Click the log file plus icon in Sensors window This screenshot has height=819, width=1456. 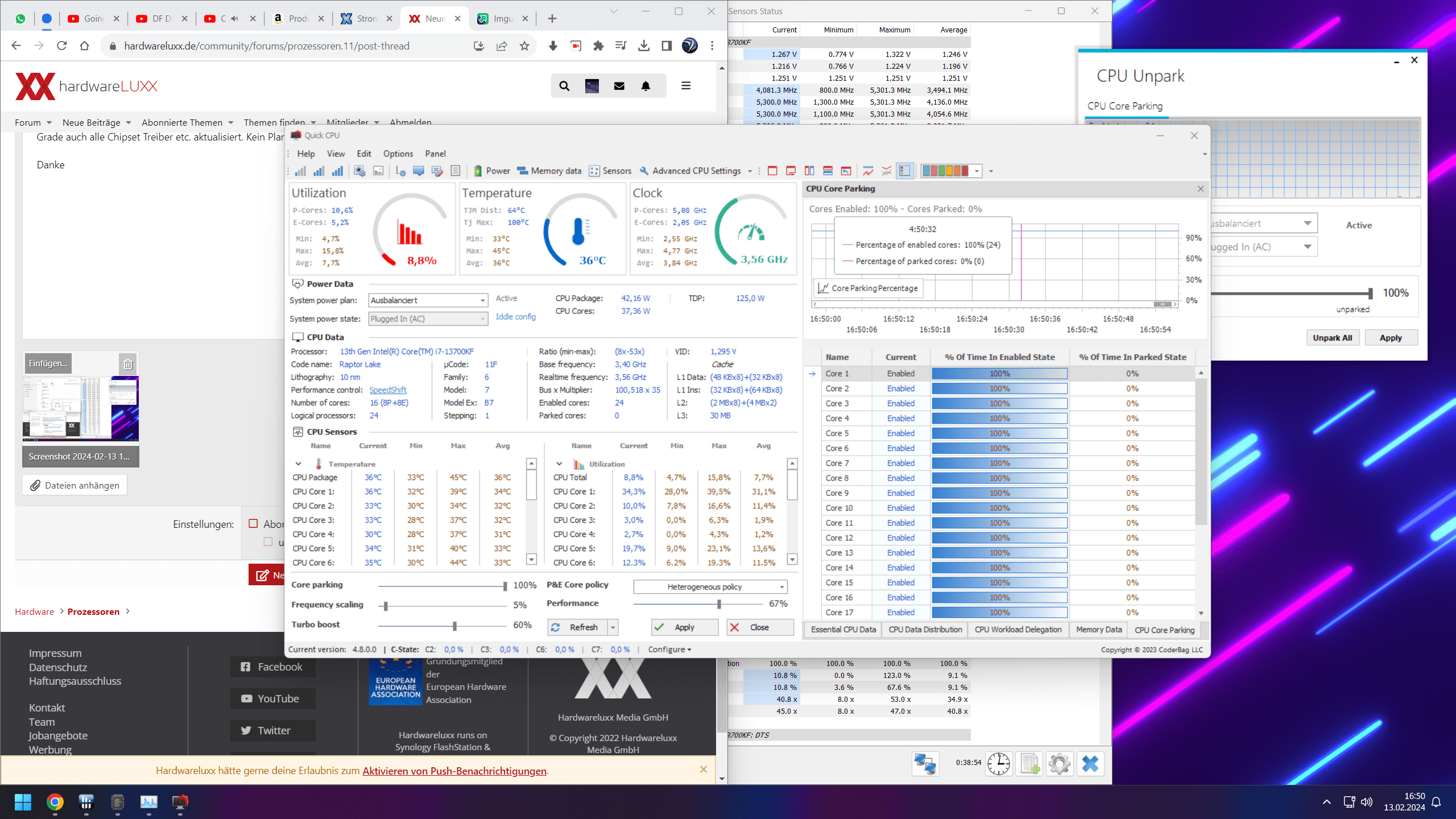coord(1030,763)
